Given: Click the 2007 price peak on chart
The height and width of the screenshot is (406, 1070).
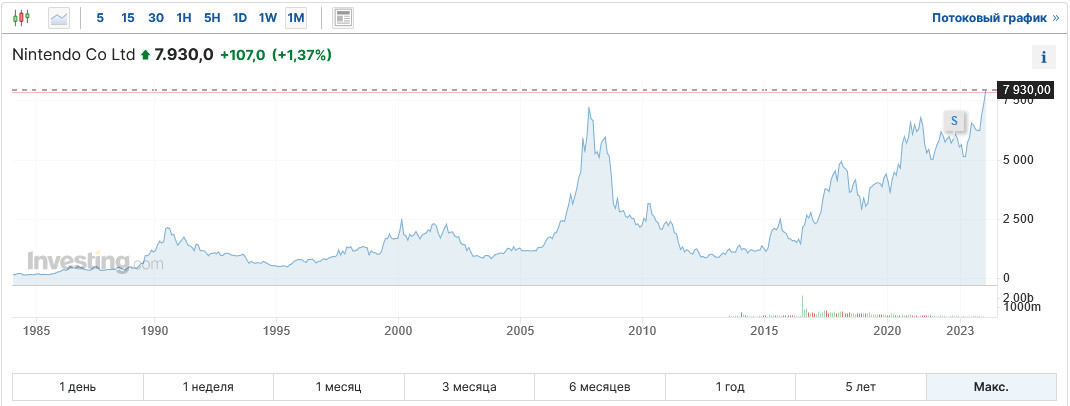Looking at the screenshot, I should [589, 108].
